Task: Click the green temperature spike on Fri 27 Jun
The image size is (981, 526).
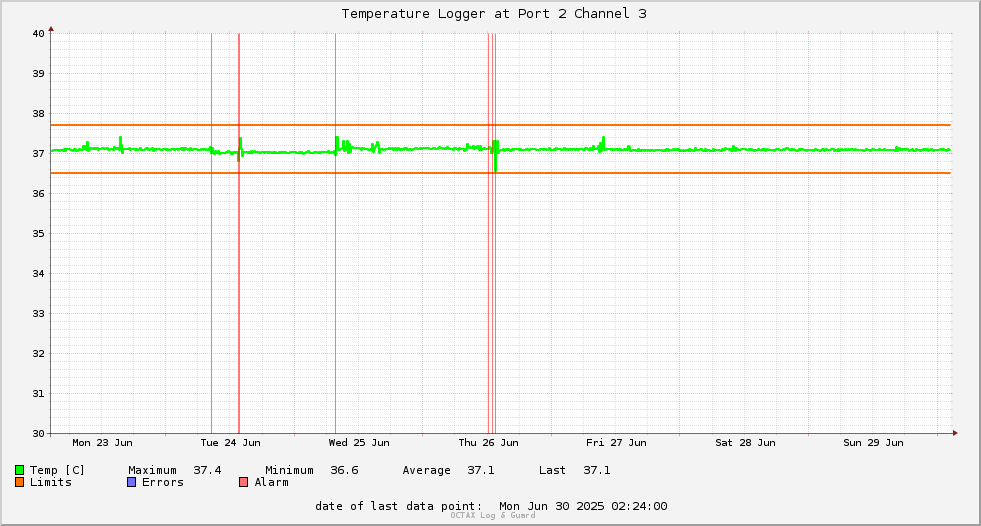Action: coord(603,144)
